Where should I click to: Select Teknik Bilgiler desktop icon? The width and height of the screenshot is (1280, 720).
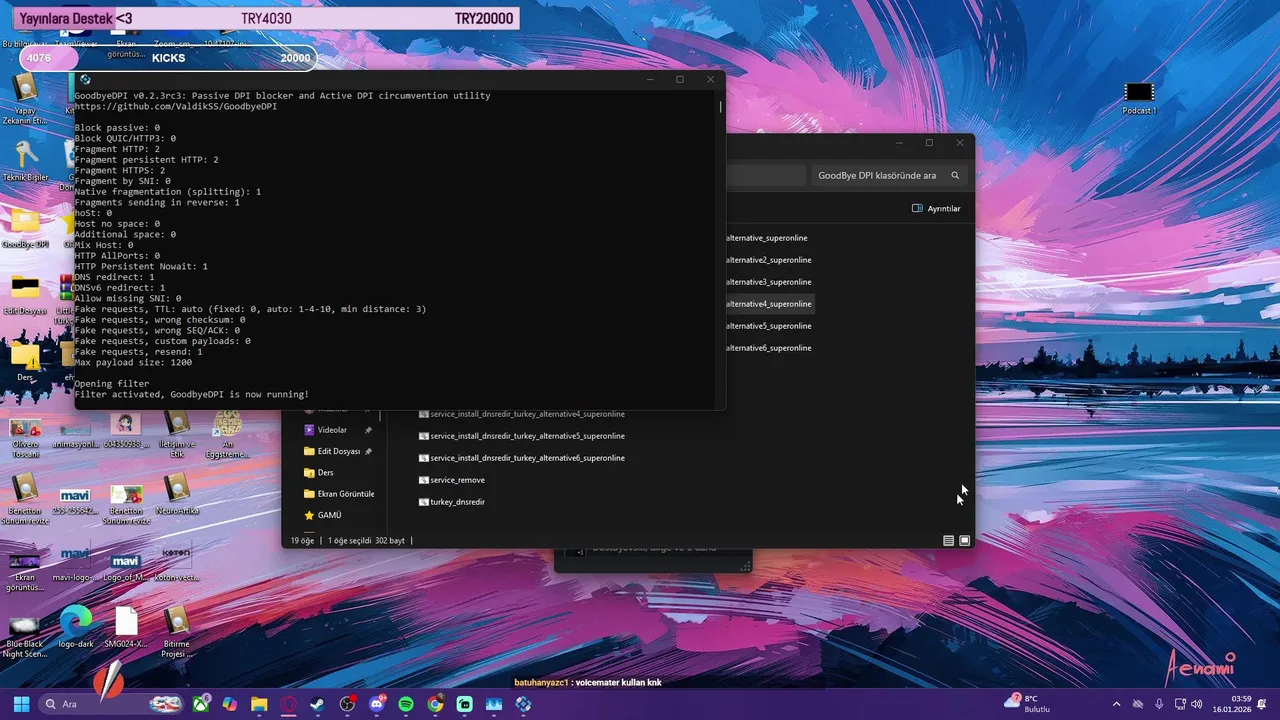(x=25, y=160)
